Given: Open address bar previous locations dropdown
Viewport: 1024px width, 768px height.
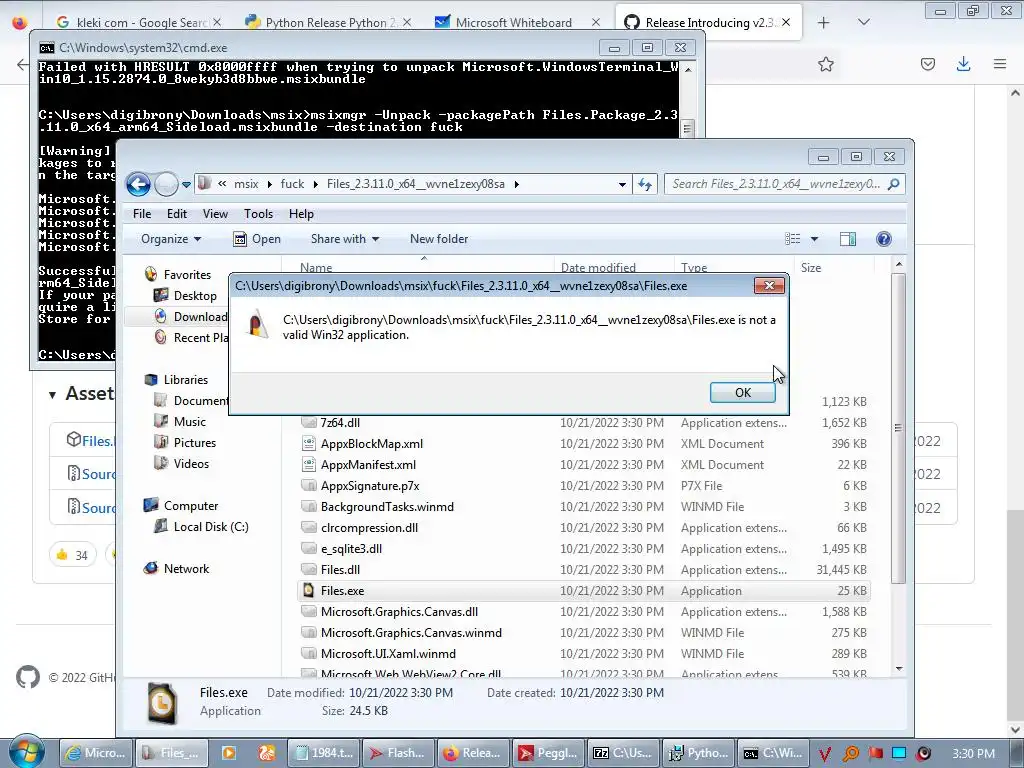Looking at the screenshot, I should 622,185.
